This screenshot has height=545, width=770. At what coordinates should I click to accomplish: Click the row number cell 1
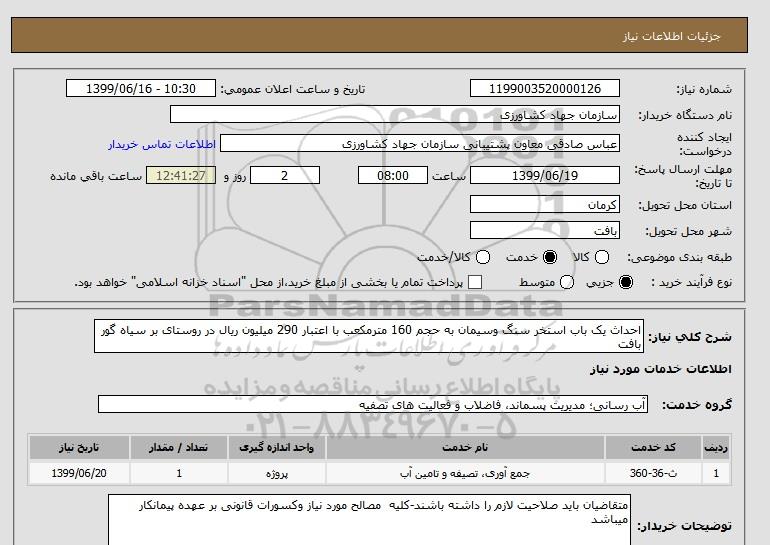click(x=716, y=473)
